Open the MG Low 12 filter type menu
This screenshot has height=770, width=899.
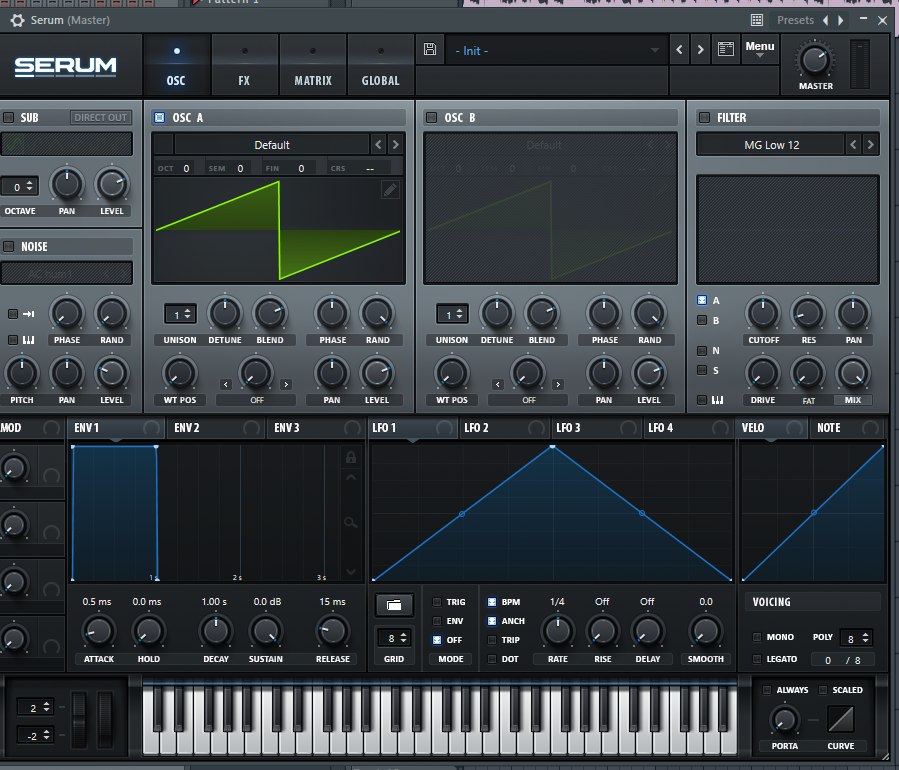pos(771,145)
